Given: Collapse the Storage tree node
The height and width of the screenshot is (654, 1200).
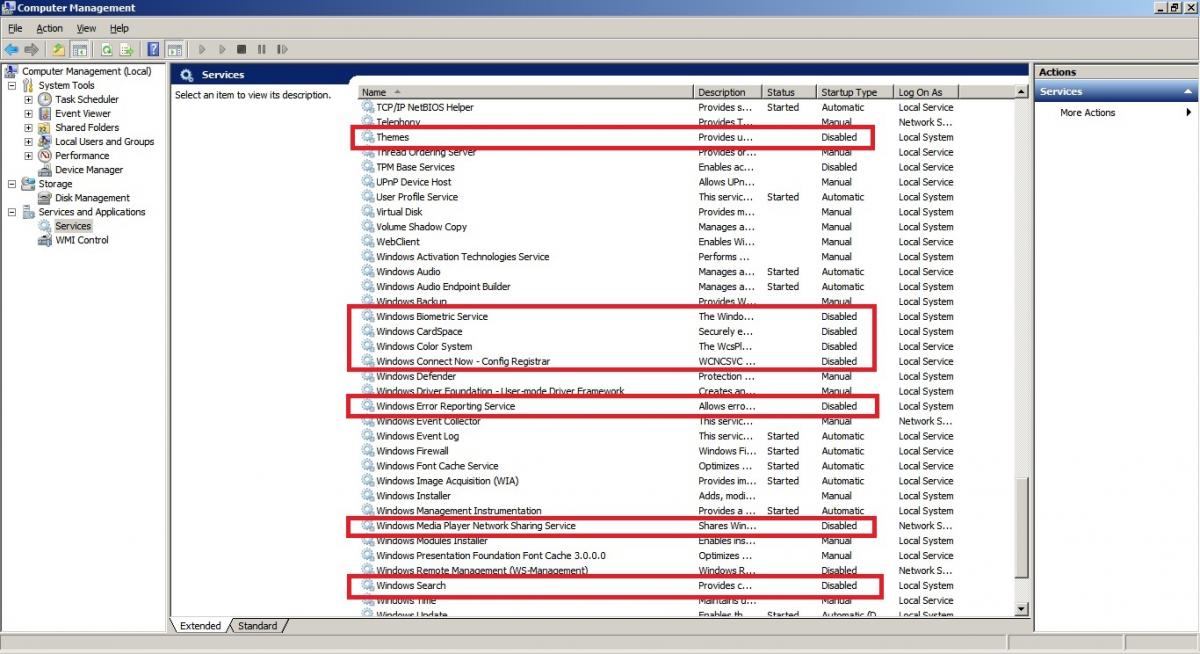Looking at the screenshot, I should coord(12,184).
